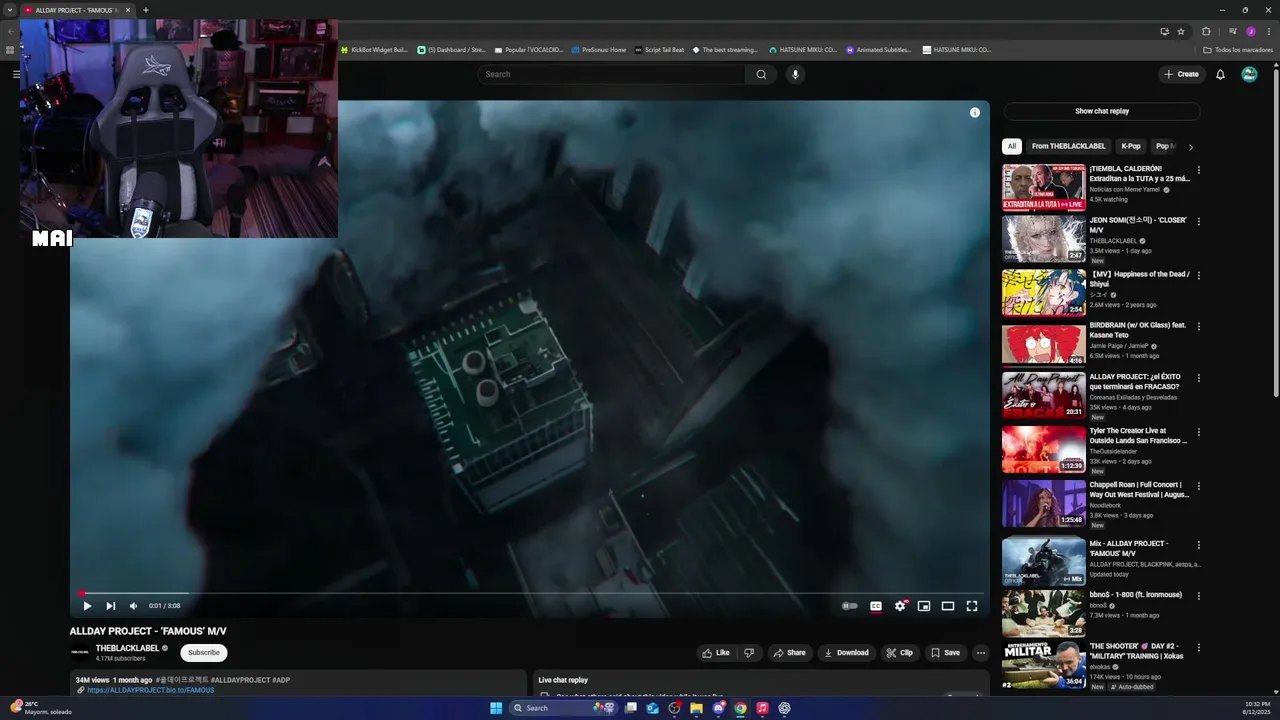Open a new Chrome tab
1280x720 pixels.
[x=145, y=10]
